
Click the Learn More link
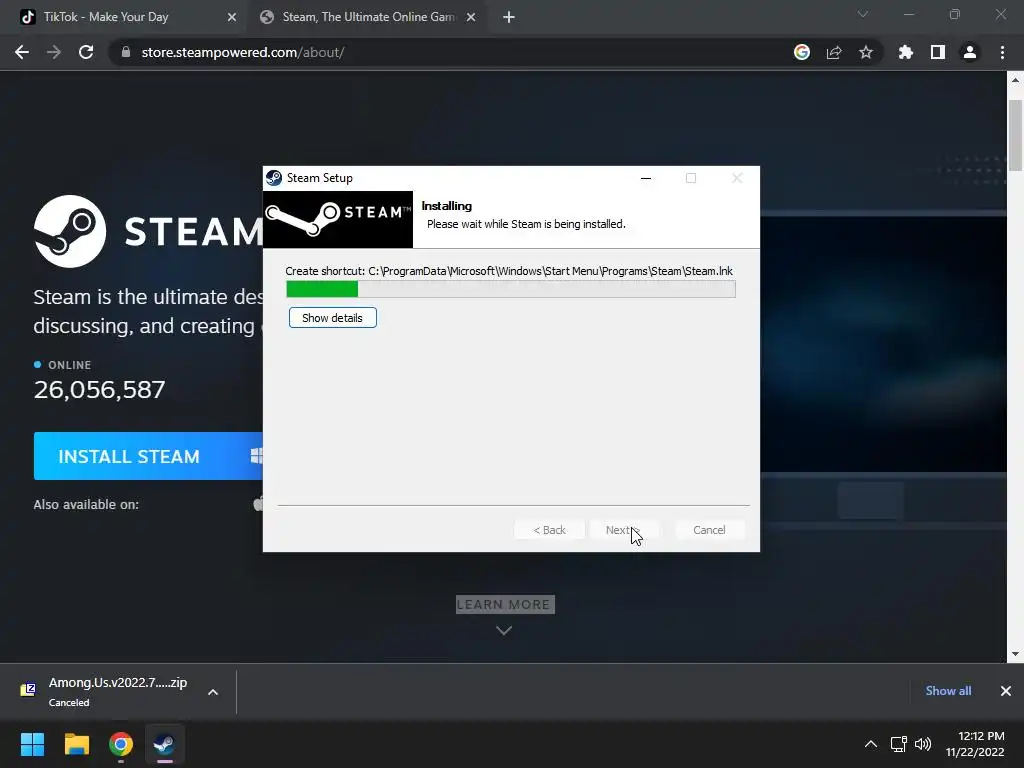tap(504, 605)
